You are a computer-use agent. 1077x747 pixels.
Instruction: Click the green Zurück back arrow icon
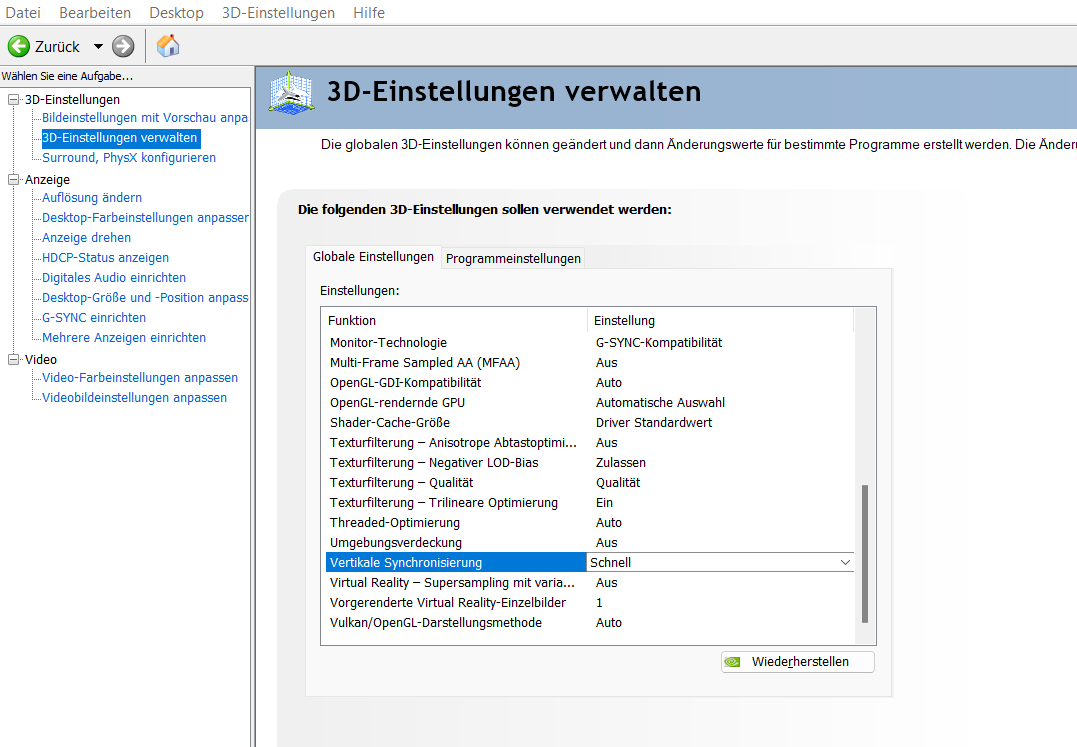(19, 47)
